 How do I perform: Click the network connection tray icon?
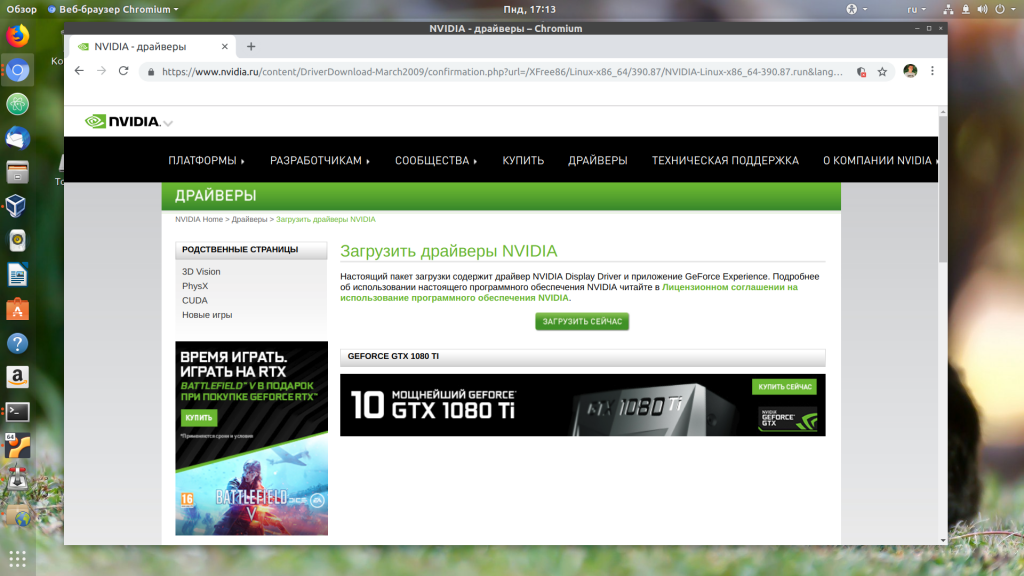(948, 9)
